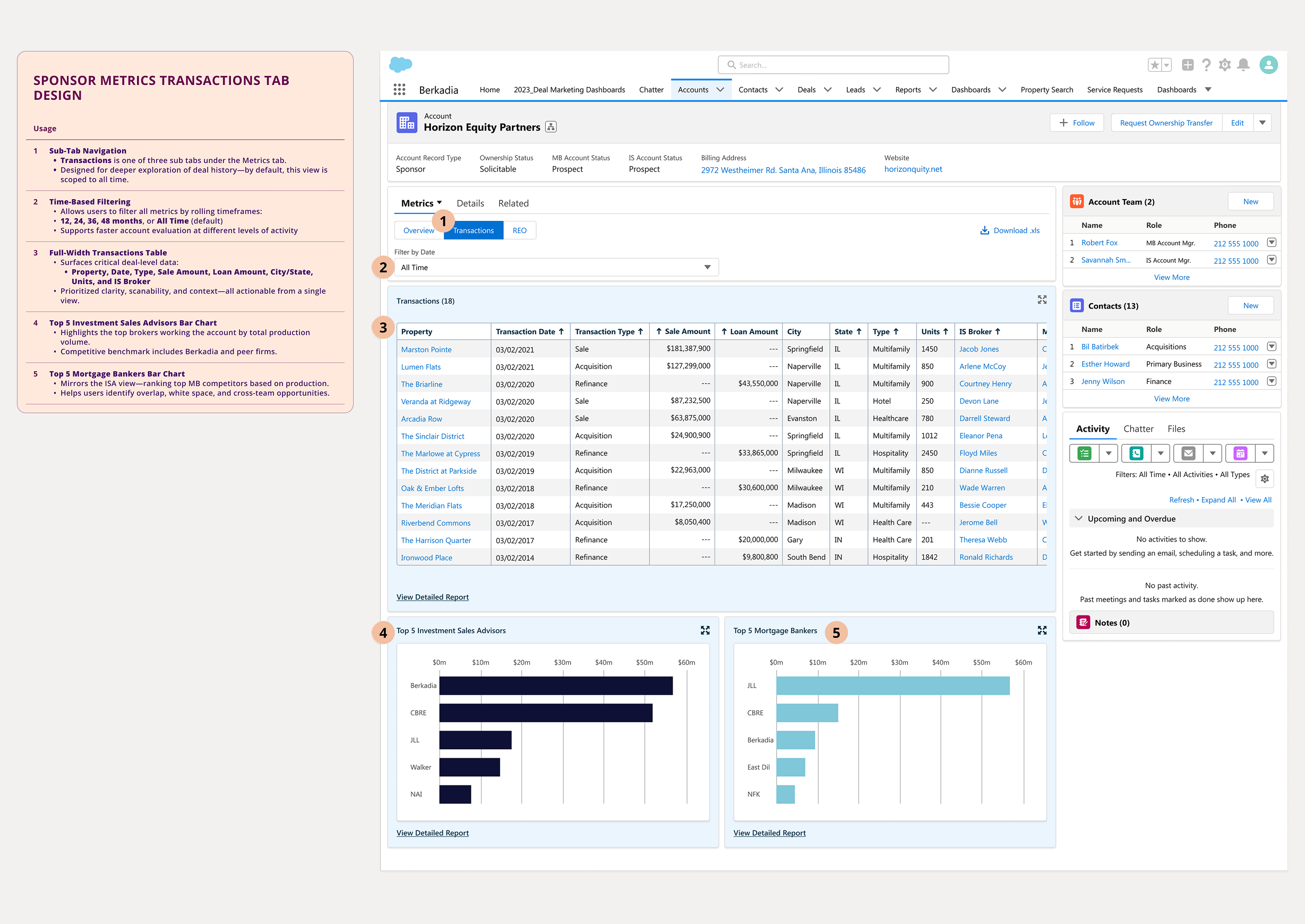1305x924 pixels.
Task: Click the New Task icon in Activity
Action: coord(1084,454)
